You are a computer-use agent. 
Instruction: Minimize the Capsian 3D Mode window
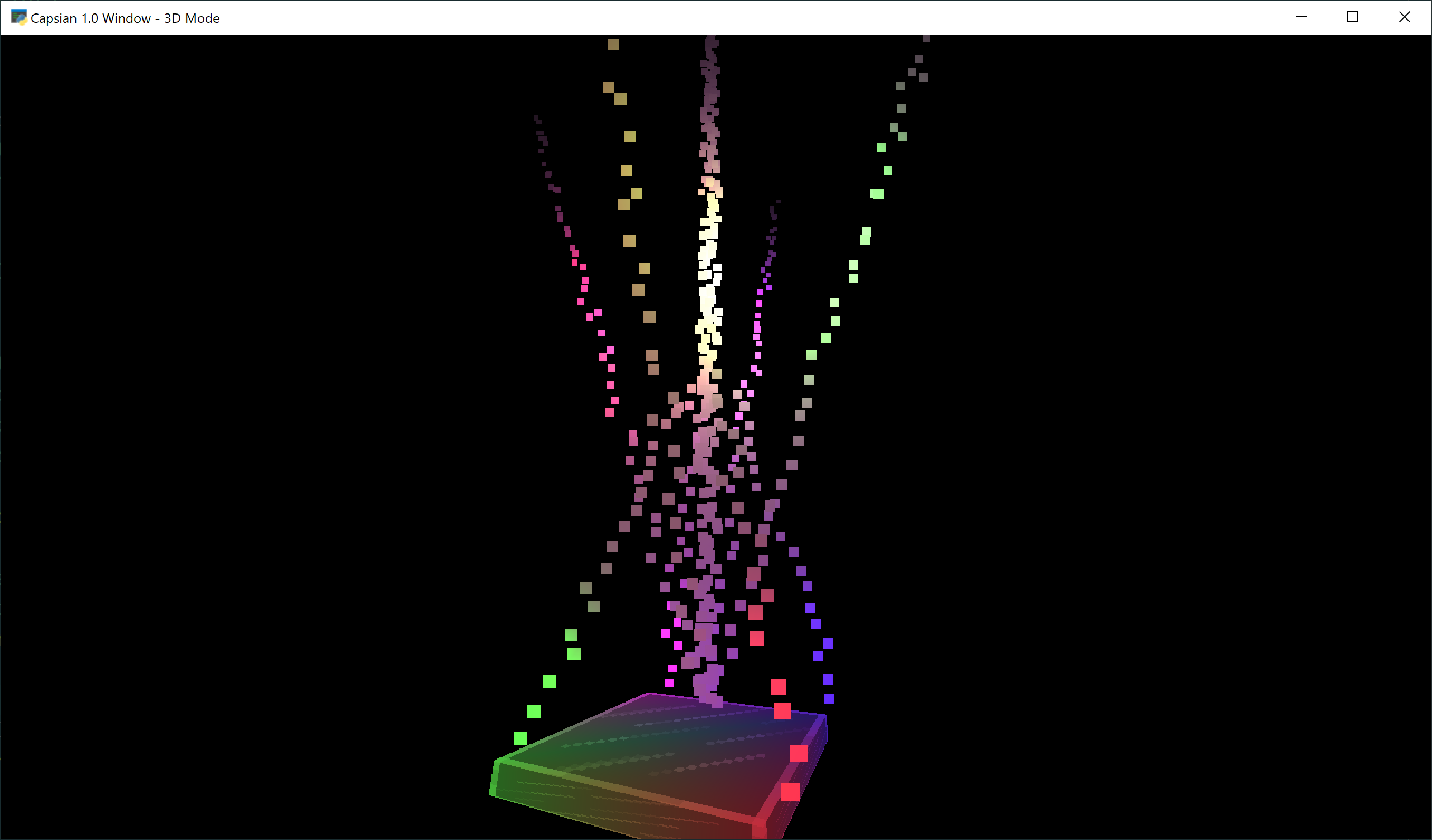1301,18
